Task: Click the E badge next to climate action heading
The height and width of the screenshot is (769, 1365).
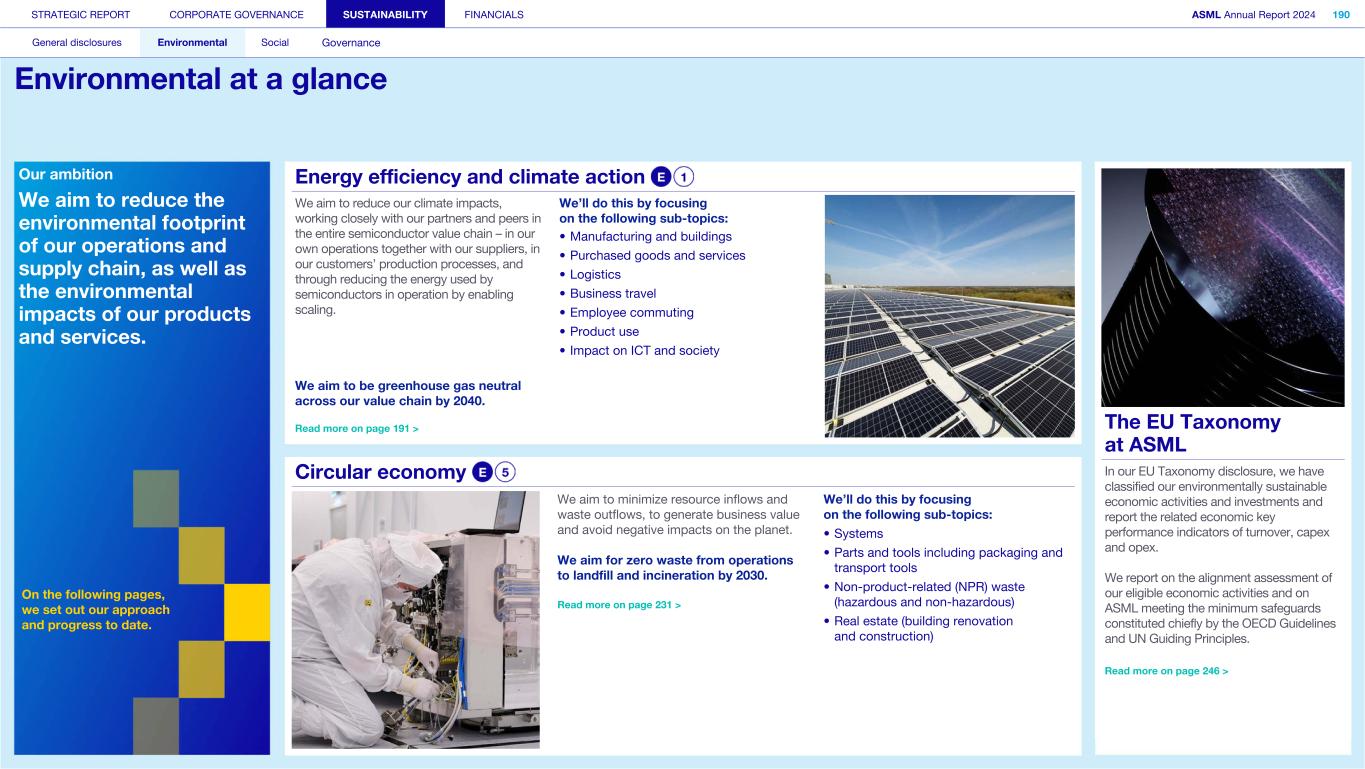Action: [x=660, y=177]
